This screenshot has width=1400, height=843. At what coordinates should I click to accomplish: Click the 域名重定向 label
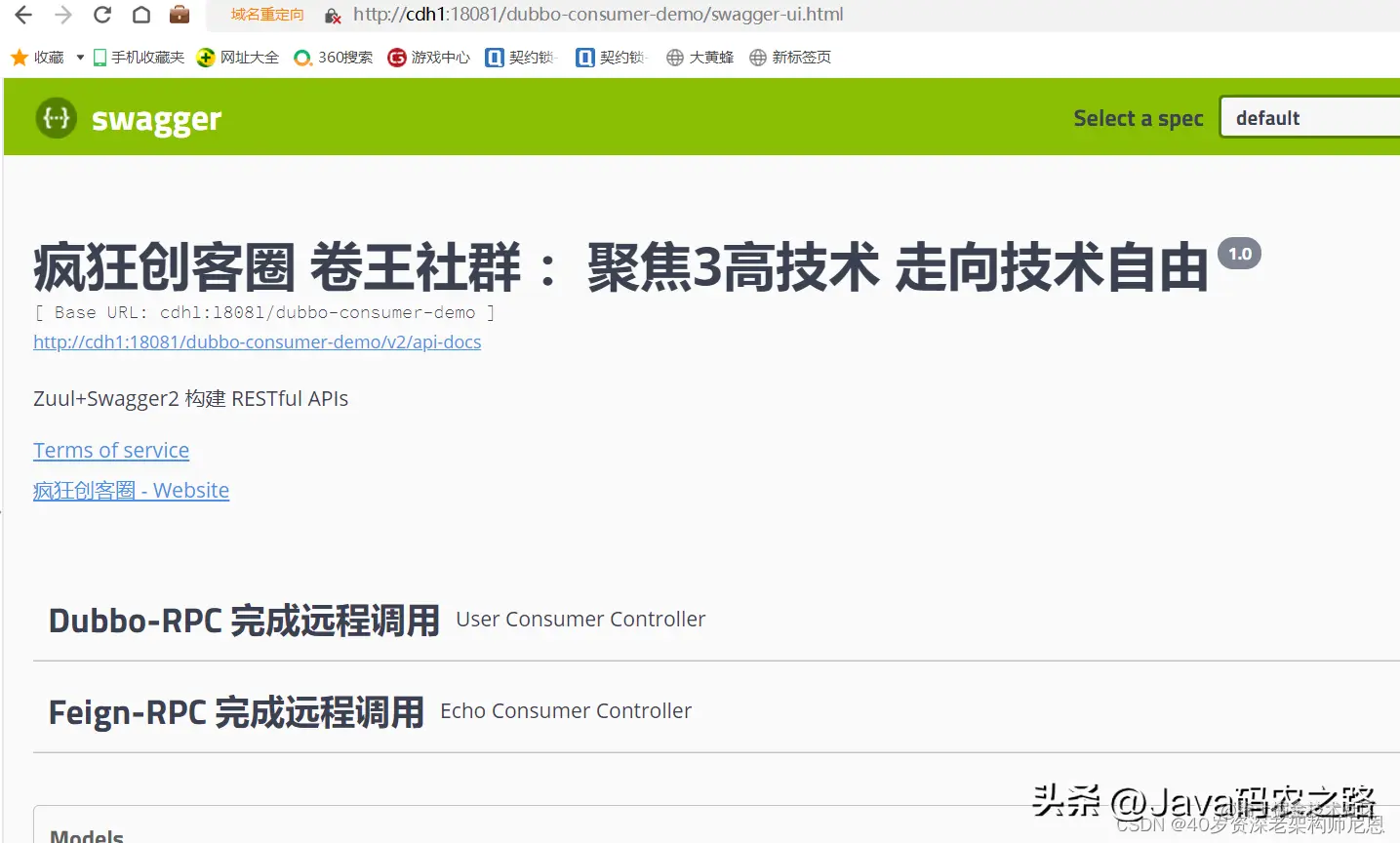(267, 15)
